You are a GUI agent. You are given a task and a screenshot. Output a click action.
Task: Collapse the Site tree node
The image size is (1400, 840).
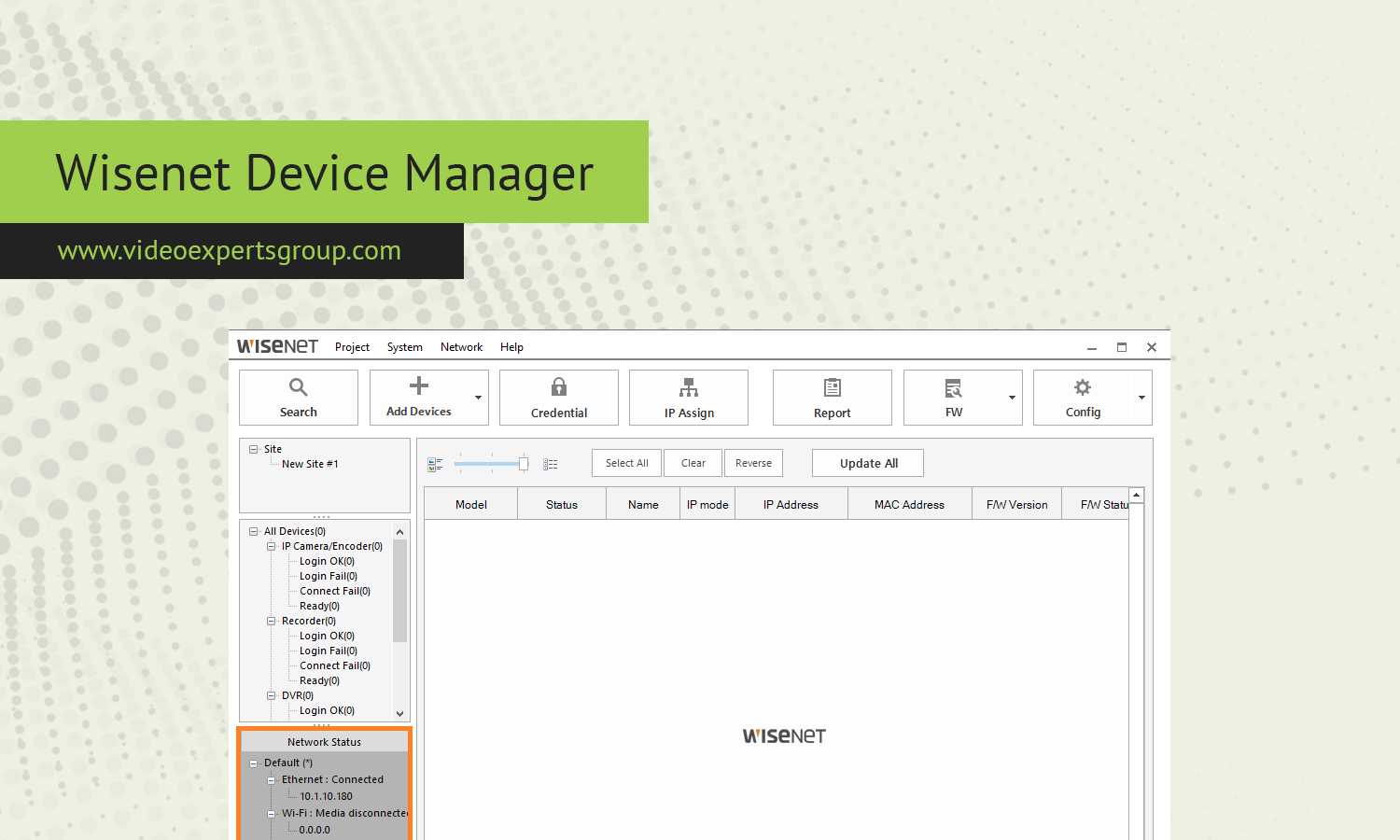(253, 449)
